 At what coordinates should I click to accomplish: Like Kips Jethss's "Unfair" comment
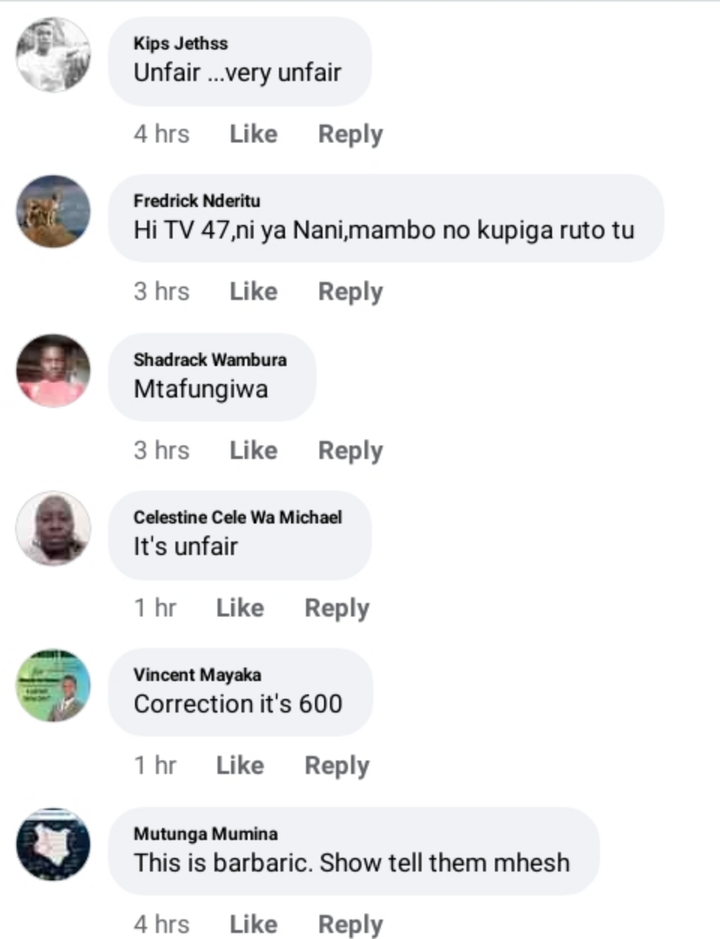[253, 134]
